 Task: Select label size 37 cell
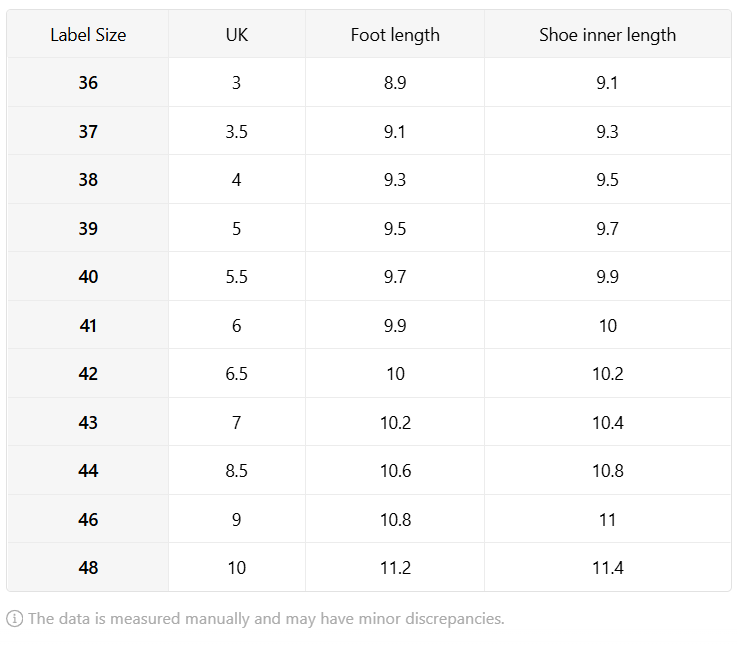point(88,131)
